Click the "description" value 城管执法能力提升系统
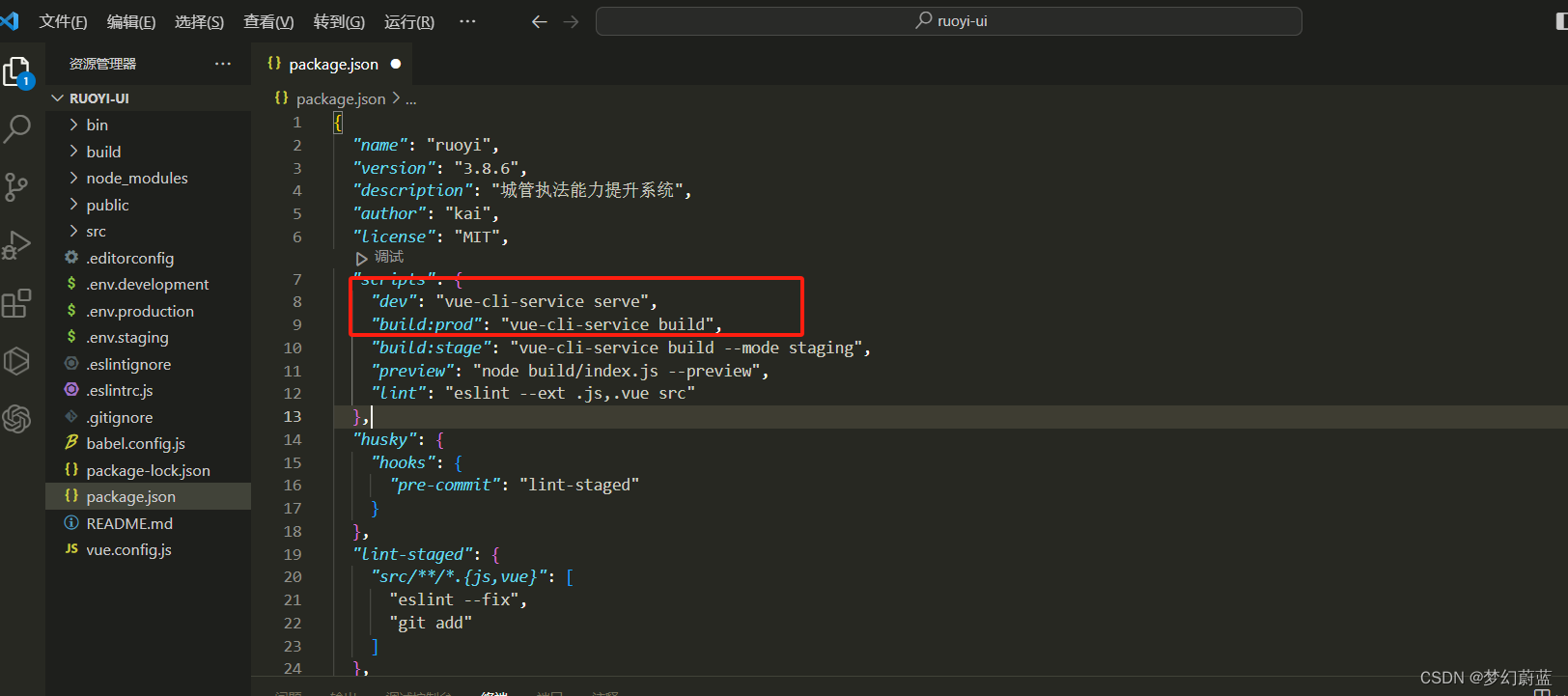Screen dimensions: 1568x696 click(x=587, y=190)
